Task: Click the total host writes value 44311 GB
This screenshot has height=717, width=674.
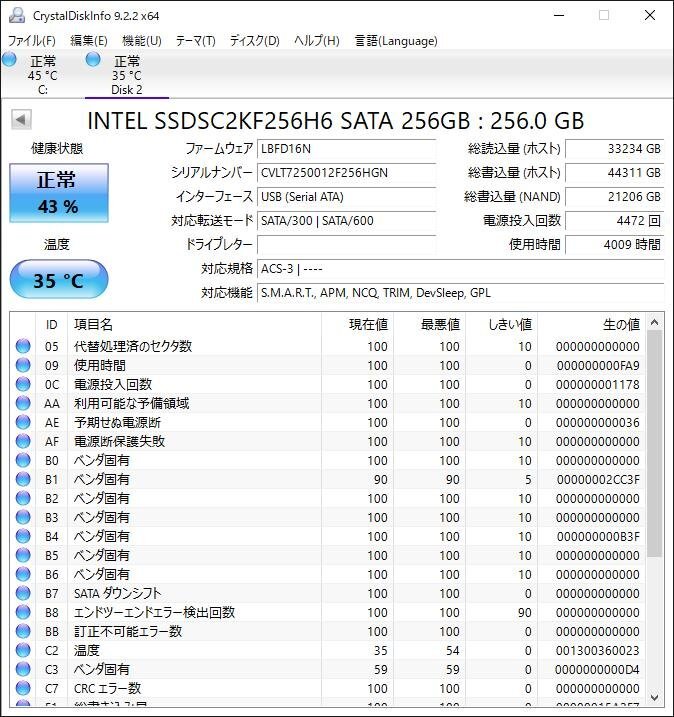Action: click(x=615, y=173)
